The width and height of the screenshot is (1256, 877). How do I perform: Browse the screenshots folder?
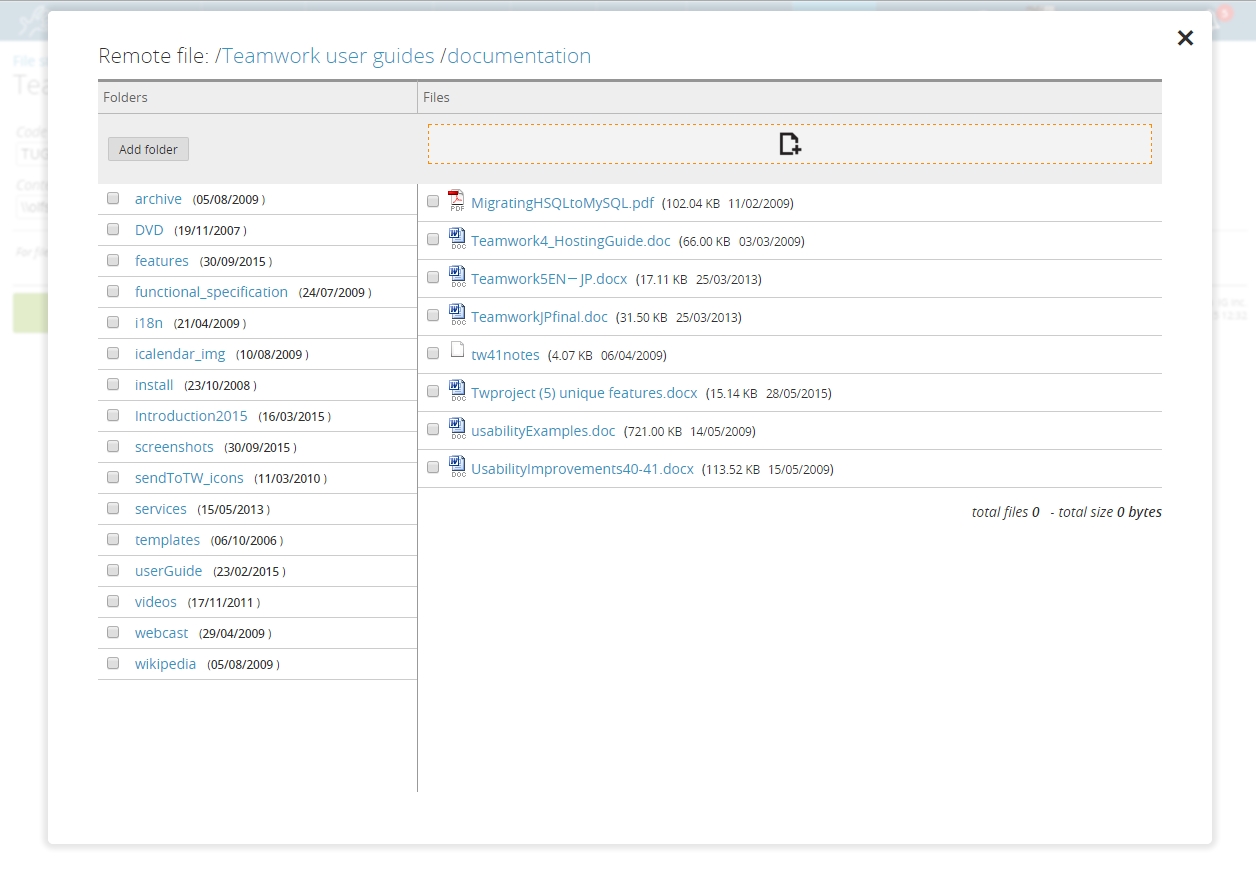[x=174, y=447]
